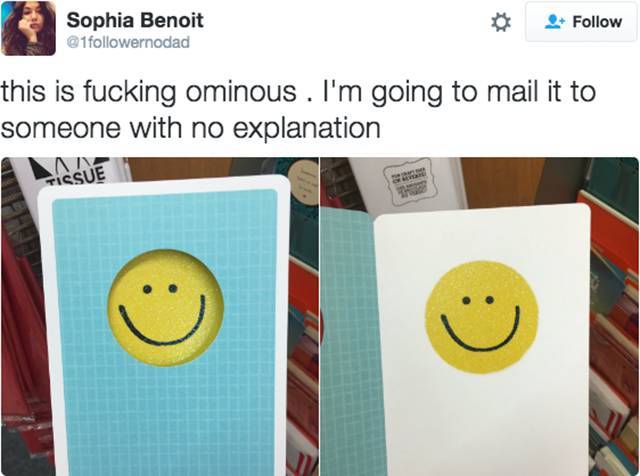Open the Sophia Benoit display name
Image resolution: width=640 pixels, height=476 pixels.
coord(135,20)
